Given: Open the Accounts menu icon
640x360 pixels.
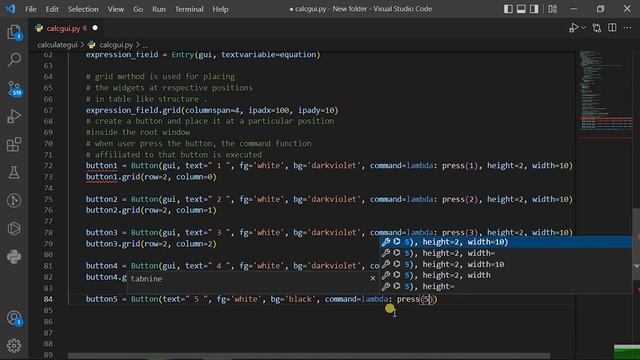Looking at the screenshot, I should click(x=14, y=318).
